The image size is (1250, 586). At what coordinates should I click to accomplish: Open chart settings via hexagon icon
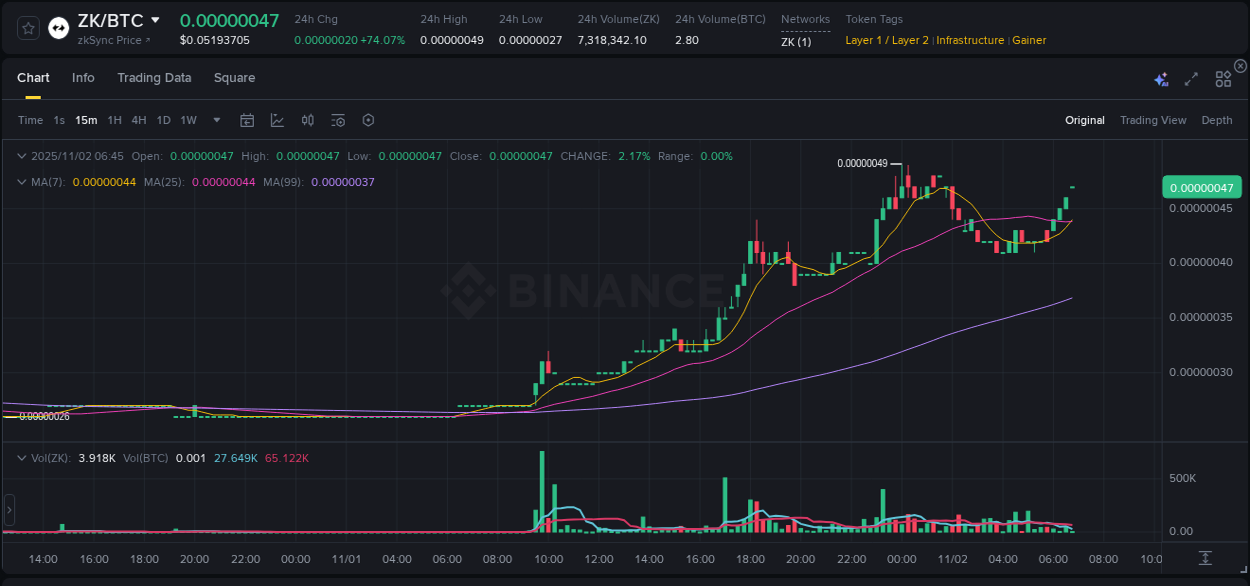click(x=368, y=120)
